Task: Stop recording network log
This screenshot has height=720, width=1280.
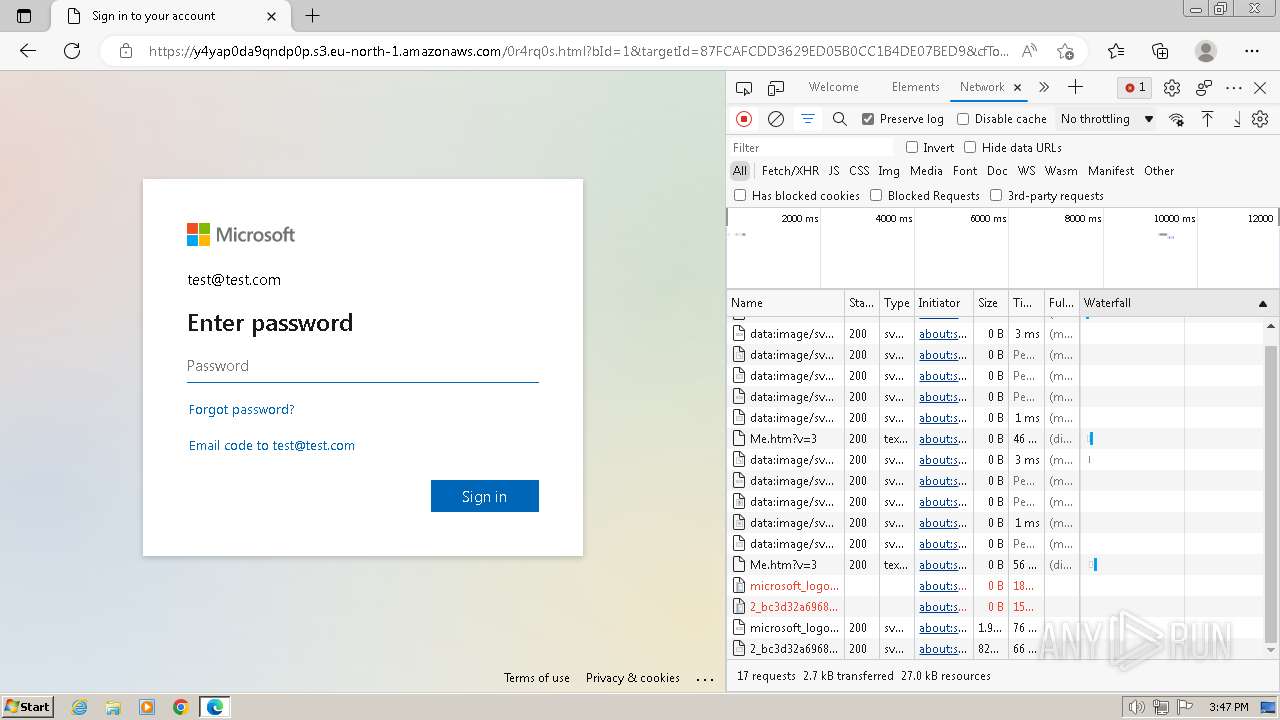Action: [x=744, y=119]
